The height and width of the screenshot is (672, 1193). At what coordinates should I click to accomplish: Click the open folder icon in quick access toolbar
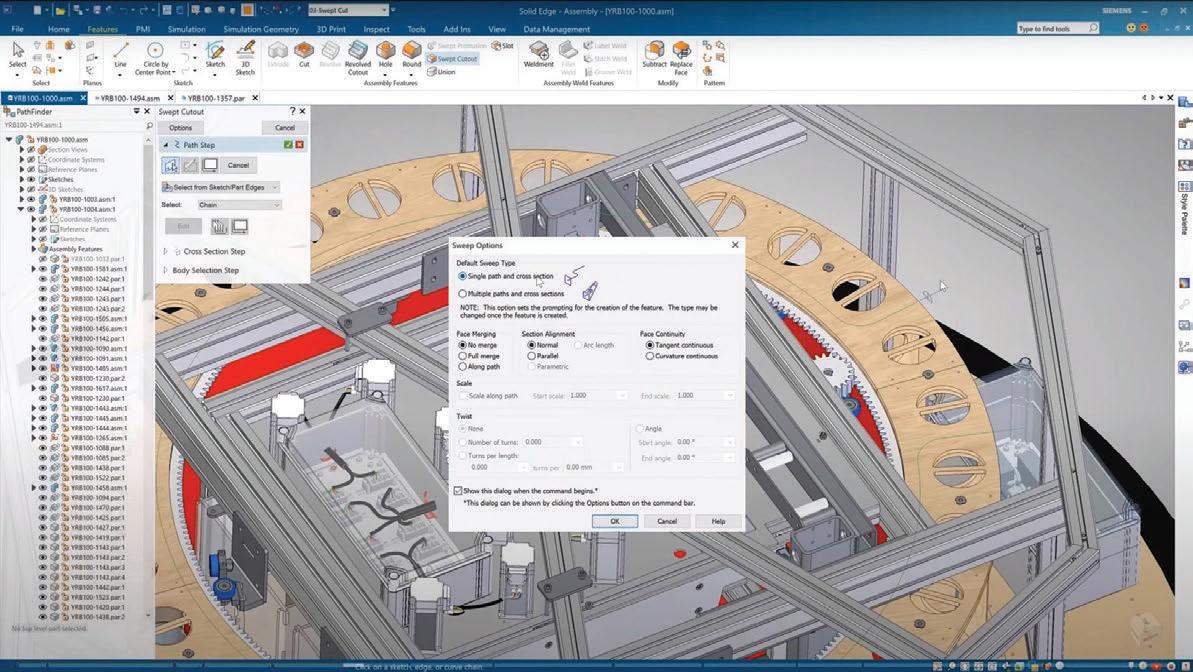59,11
